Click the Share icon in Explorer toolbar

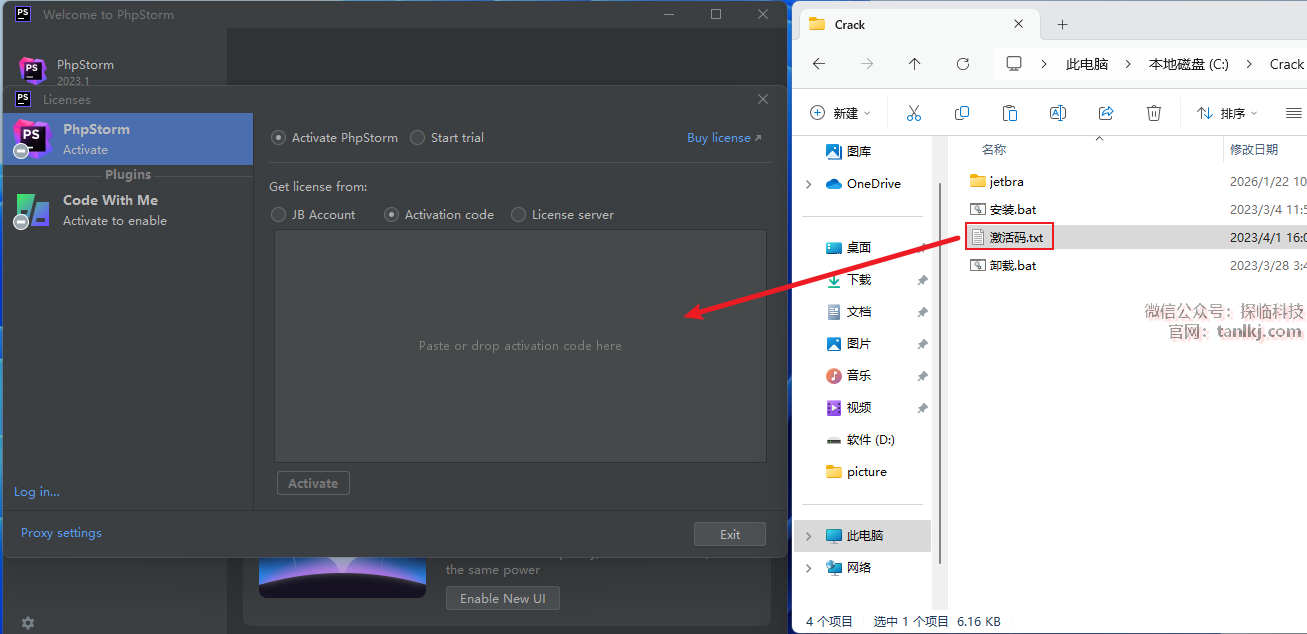[x=1106, y=113]
